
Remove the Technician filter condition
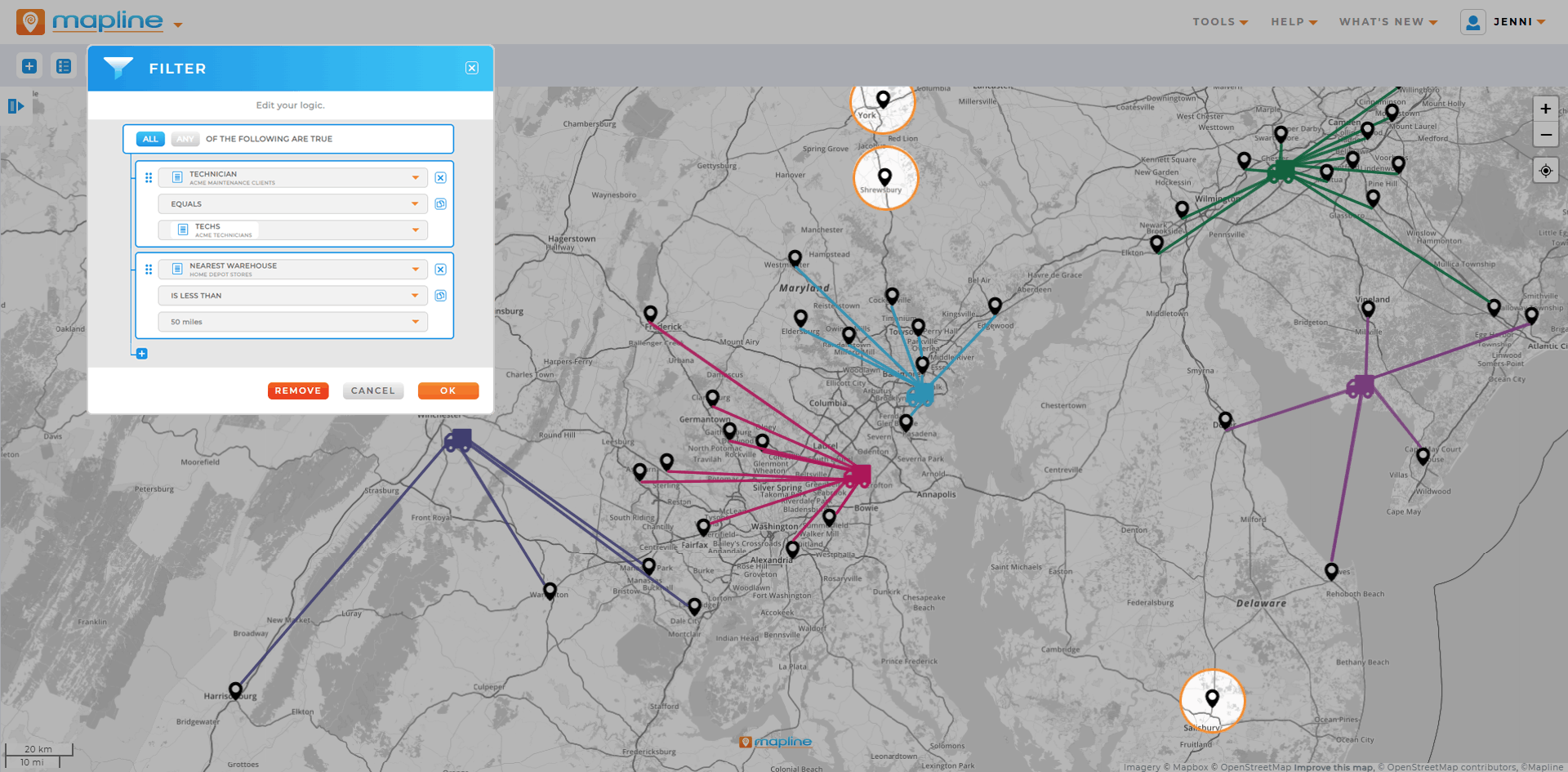pyautogui.click(x=440, y=177)
